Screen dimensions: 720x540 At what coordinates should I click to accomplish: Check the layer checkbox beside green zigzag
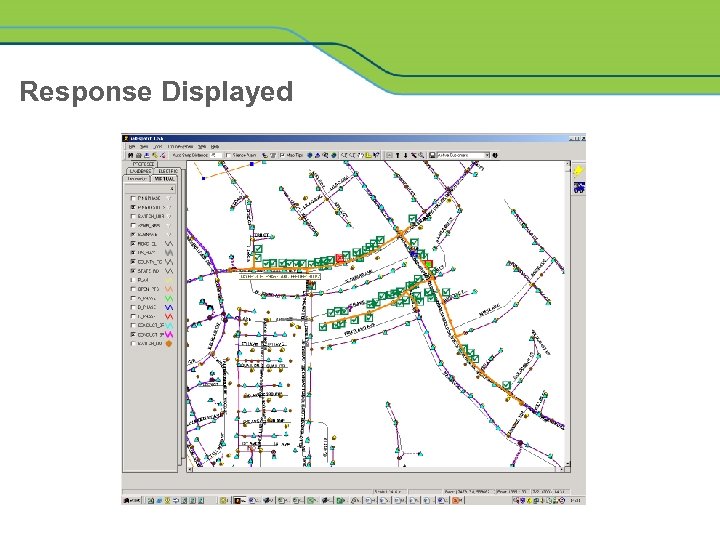pos(133,298)
